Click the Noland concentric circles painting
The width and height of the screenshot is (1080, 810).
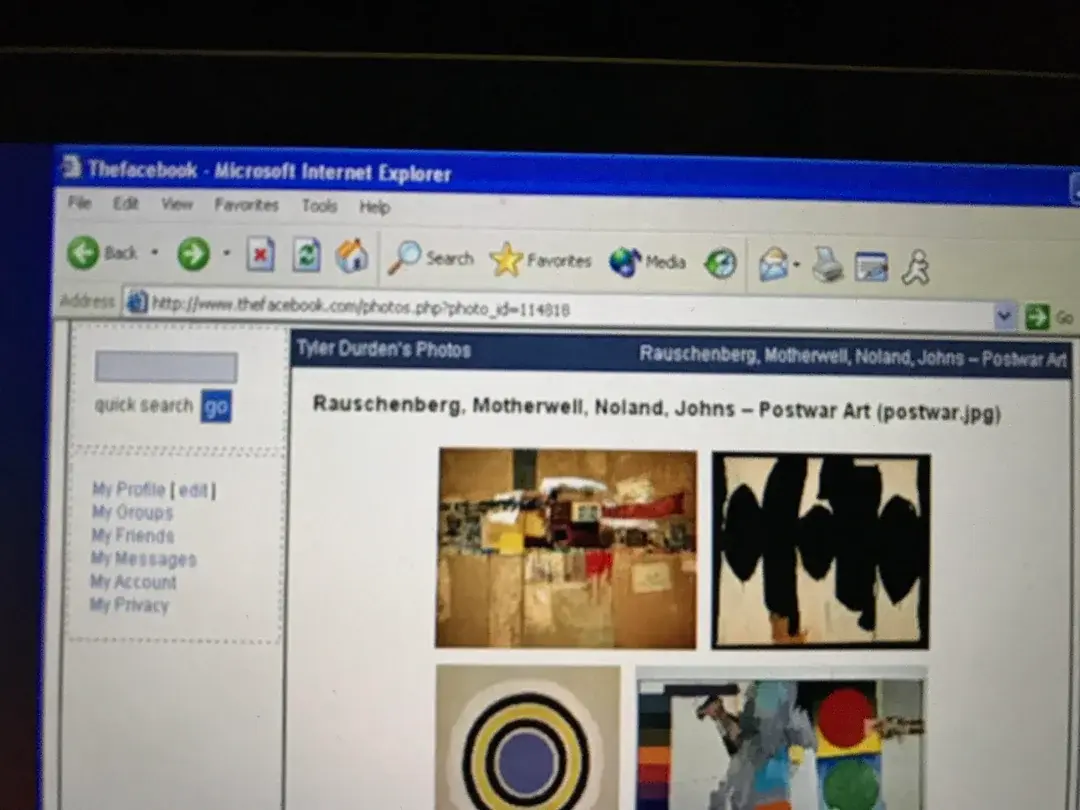coord(528,738)
